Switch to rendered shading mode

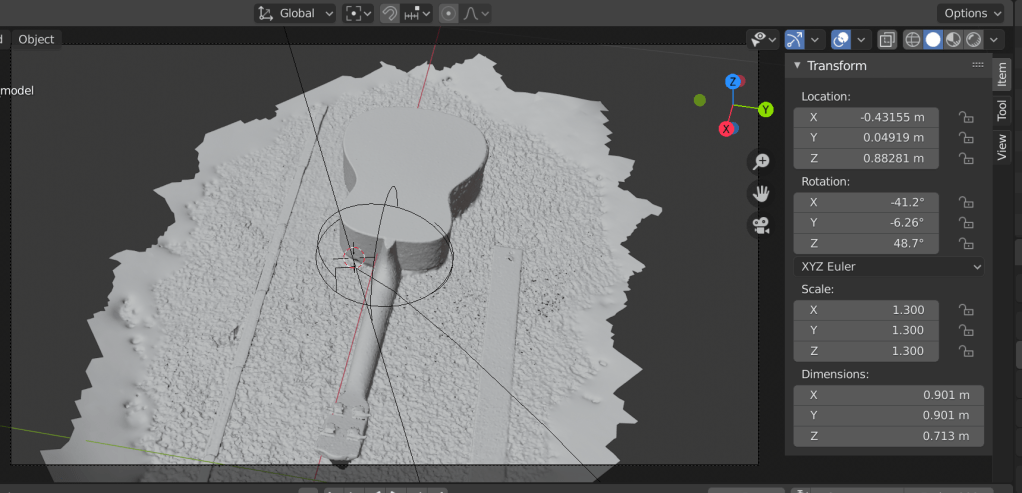point(971,39)
